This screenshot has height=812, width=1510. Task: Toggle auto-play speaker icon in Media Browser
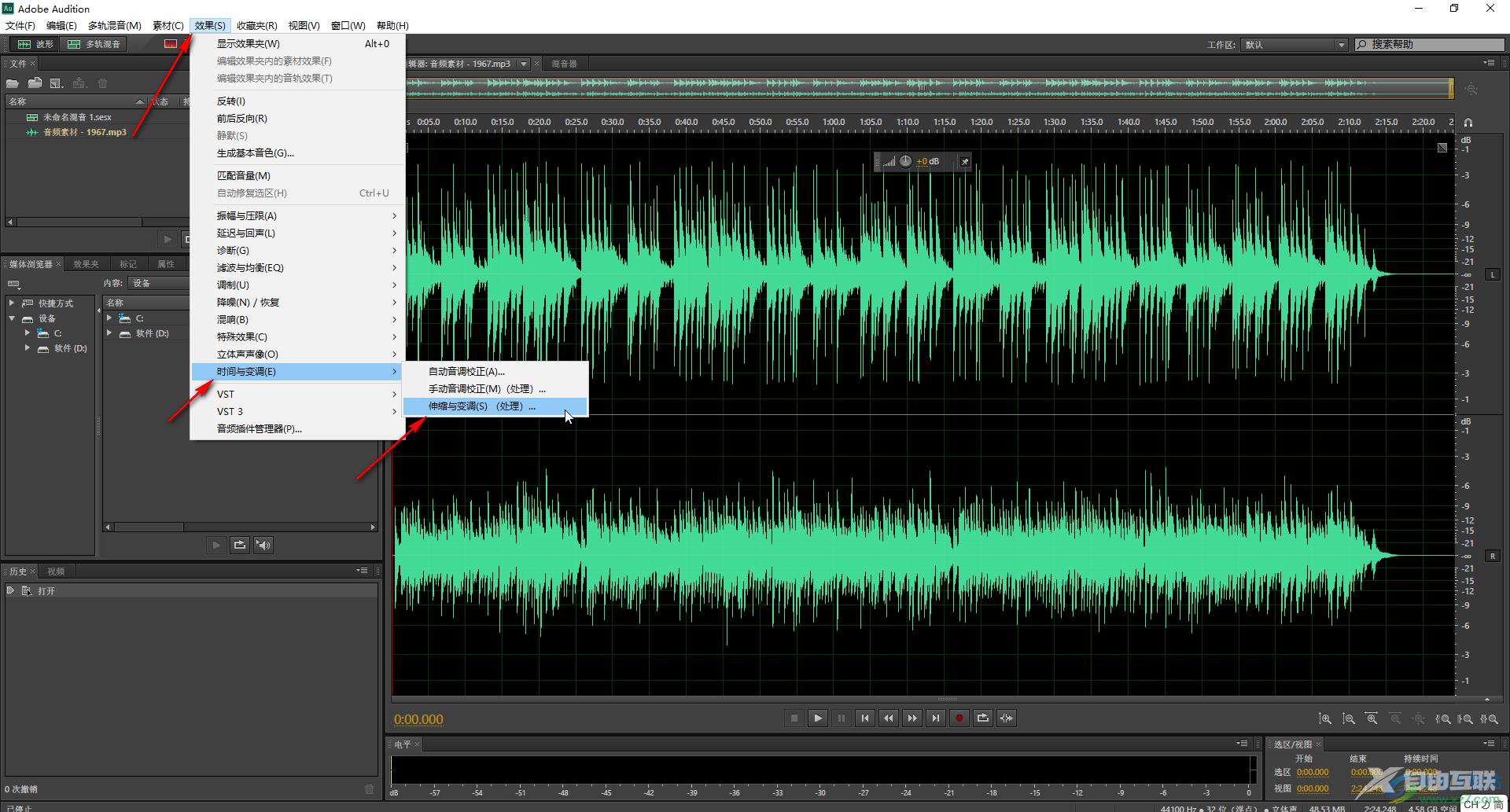click(263, 545)
